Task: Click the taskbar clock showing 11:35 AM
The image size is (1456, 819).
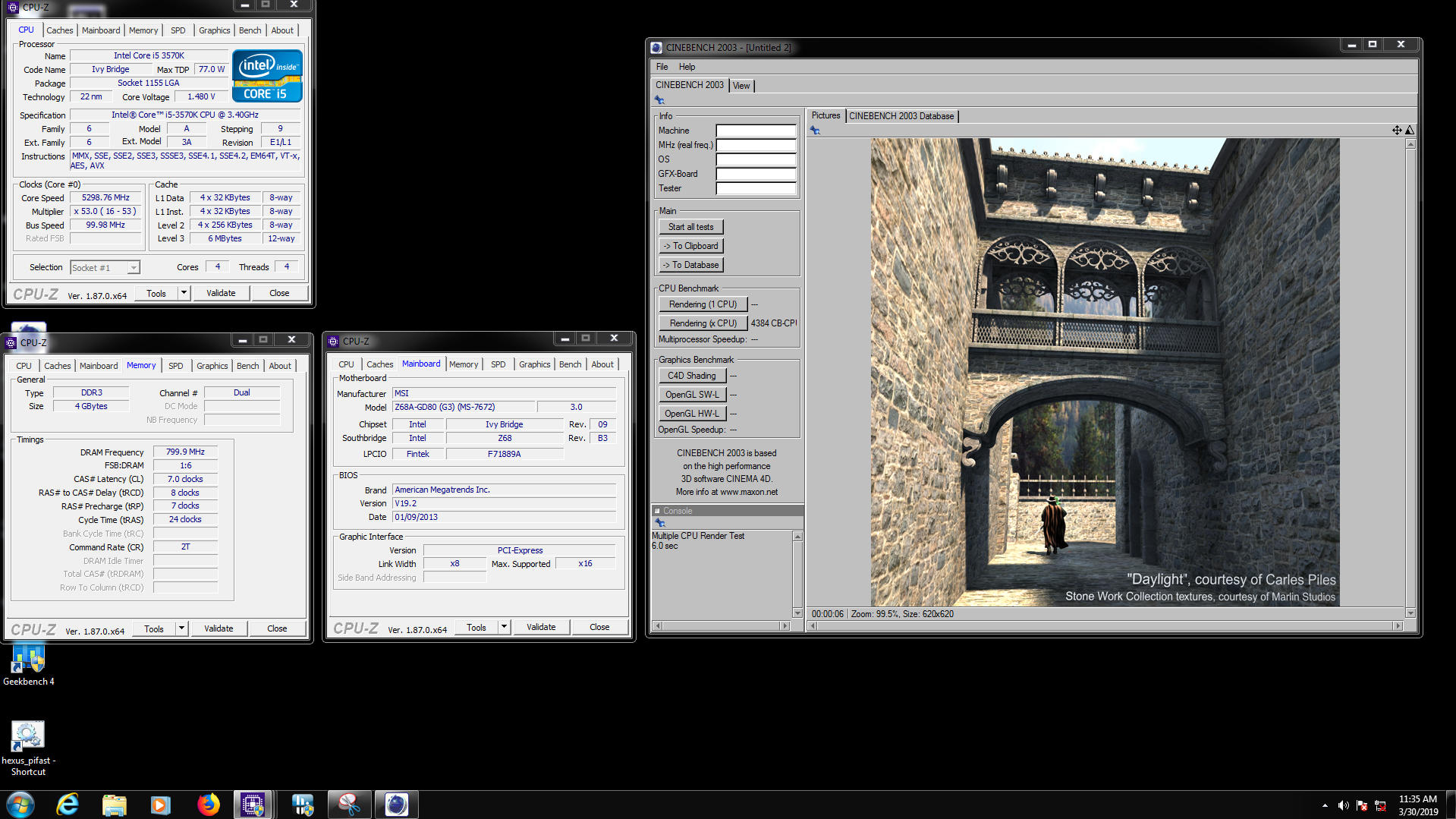Action: coord(1418,805)
